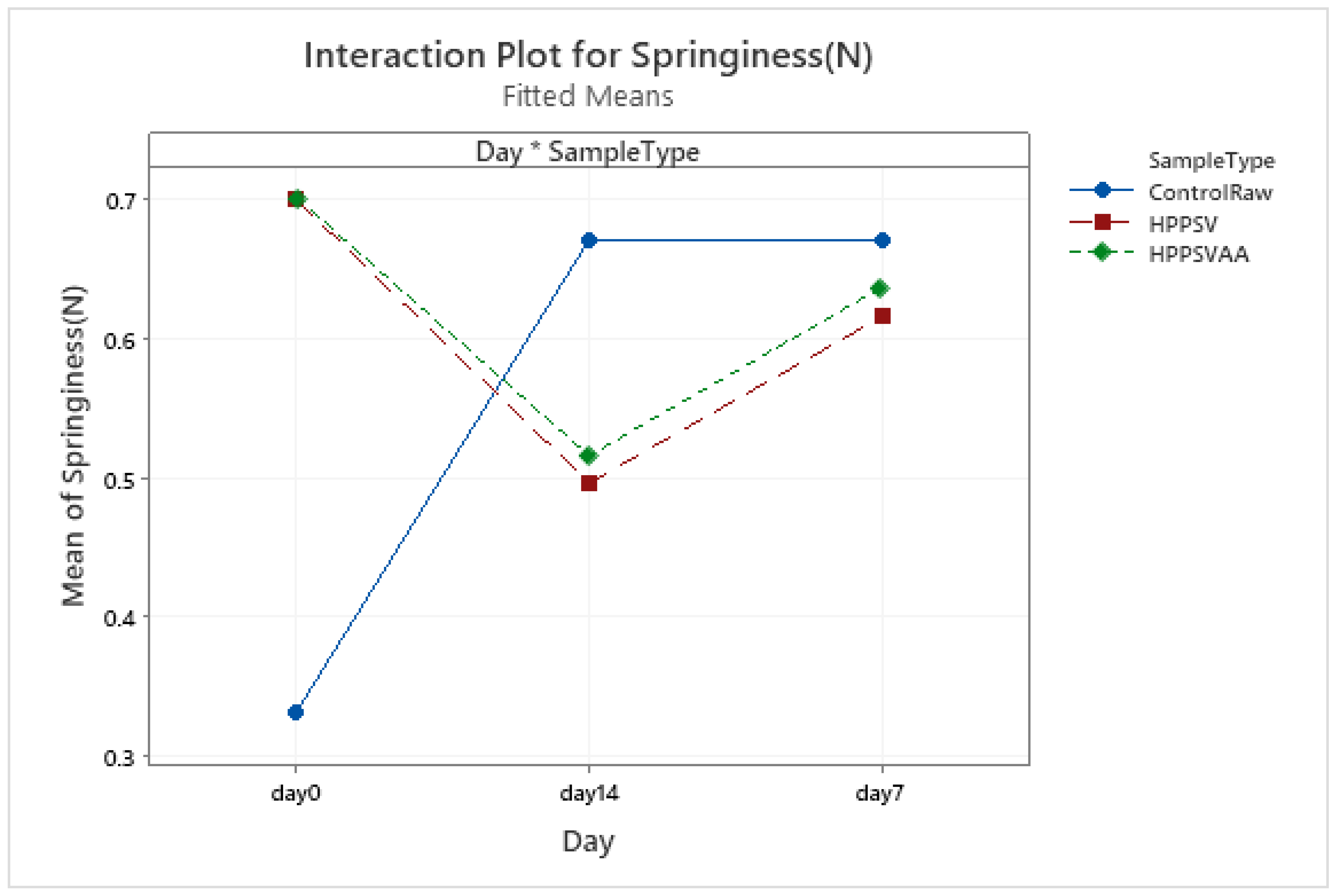This screenshot has height=896, width=1338.
Task: Select the ControlRaw legend label
Action: (x=1210, y=192)
